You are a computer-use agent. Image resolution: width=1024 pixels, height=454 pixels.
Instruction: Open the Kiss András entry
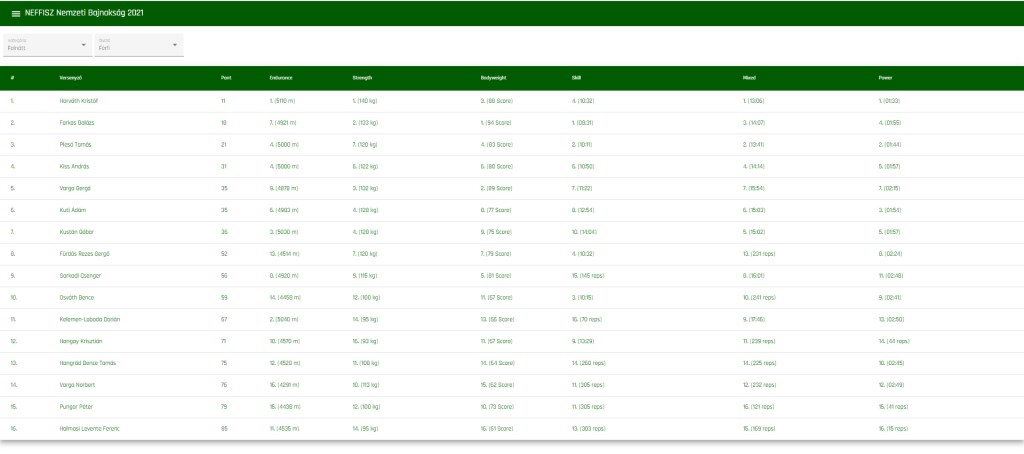click(75, 166)
